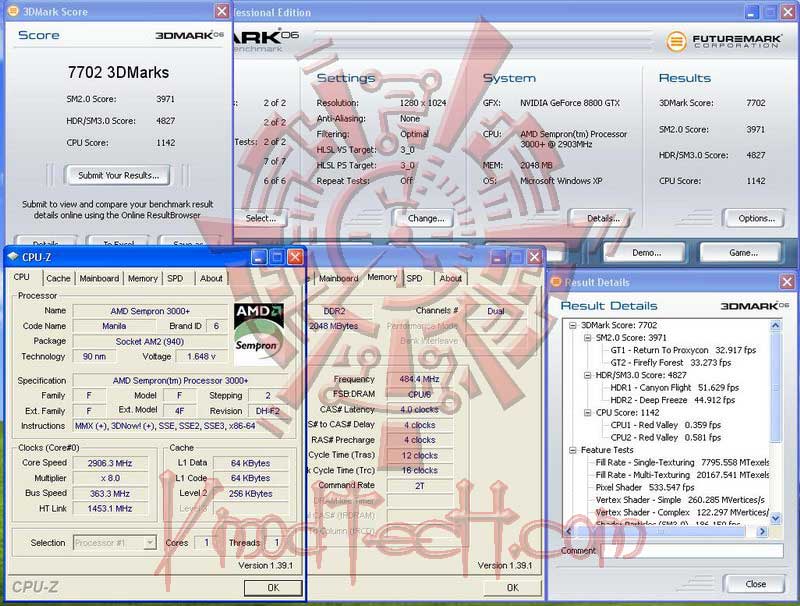
Task: Click scroll up arrow in Result Details list
Action: (x=776, y=325)
